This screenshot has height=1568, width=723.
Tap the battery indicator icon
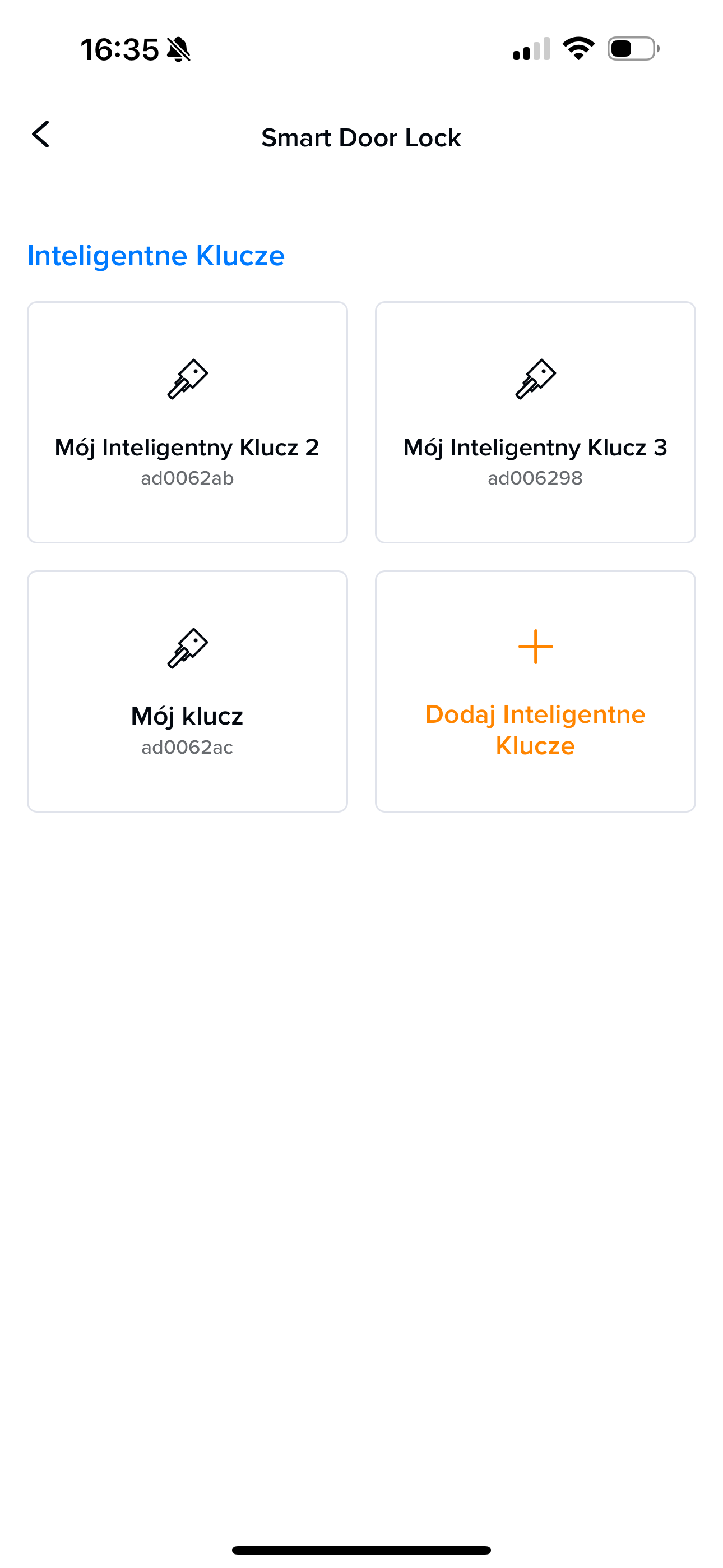pyautogui.click(x=633, y=49)
